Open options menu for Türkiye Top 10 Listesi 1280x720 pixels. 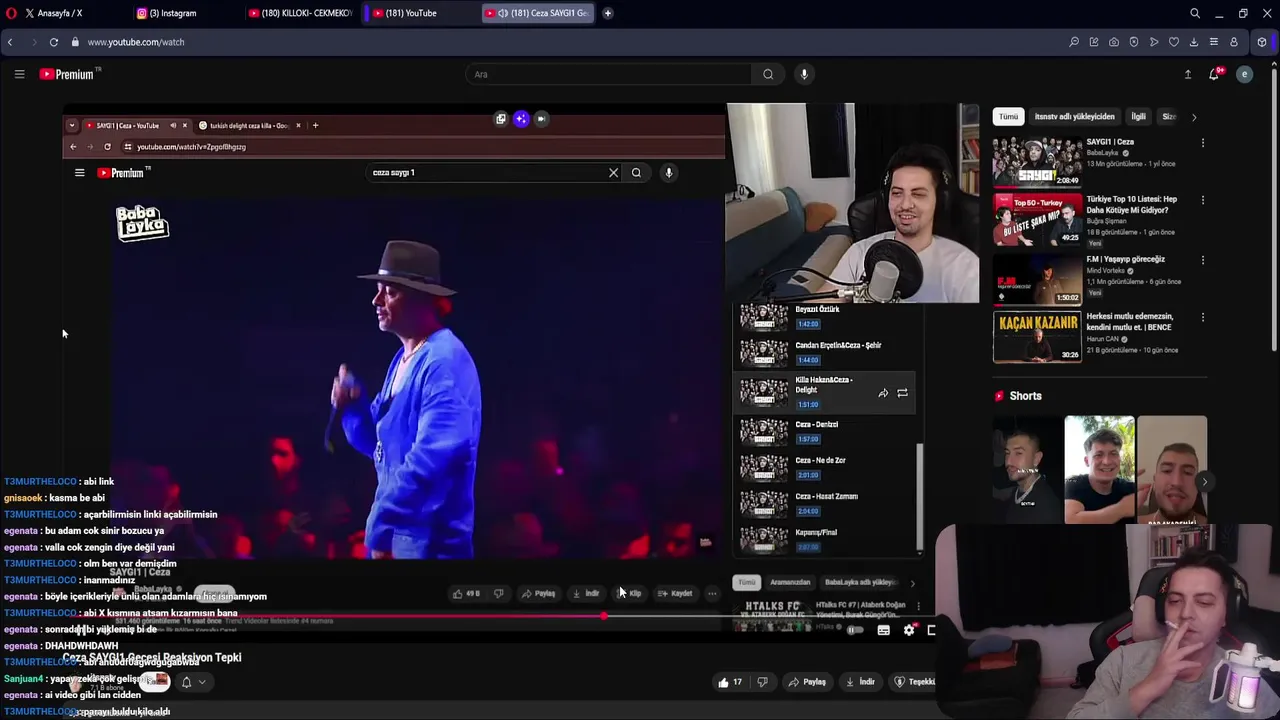(1203, 200)
